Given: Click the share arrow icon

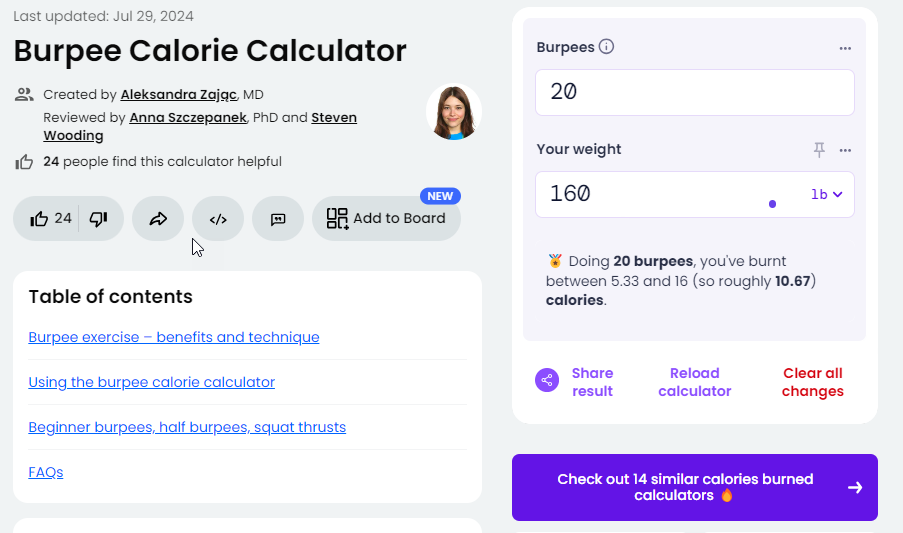Looking at the screenshot, I should pyautogui.click(x=158, y=219).
